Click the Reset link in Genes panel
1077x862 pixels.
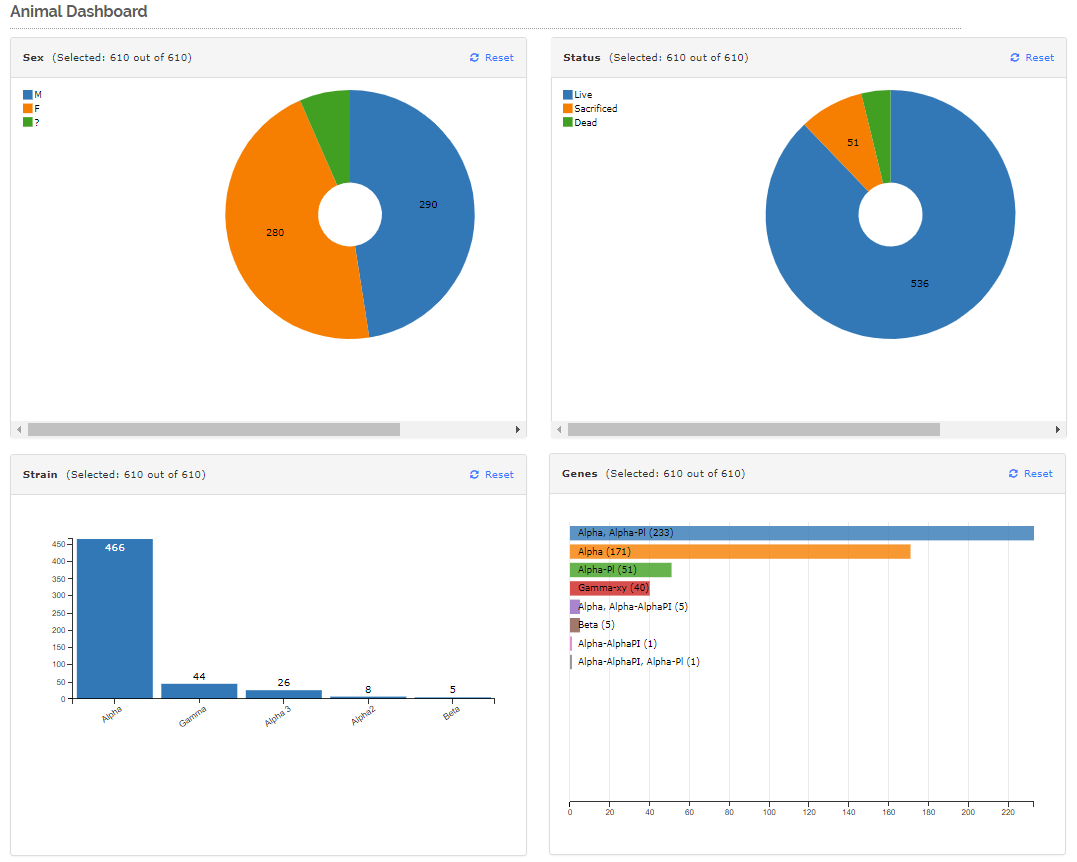pyautogui.click(x=1038, y=474)
